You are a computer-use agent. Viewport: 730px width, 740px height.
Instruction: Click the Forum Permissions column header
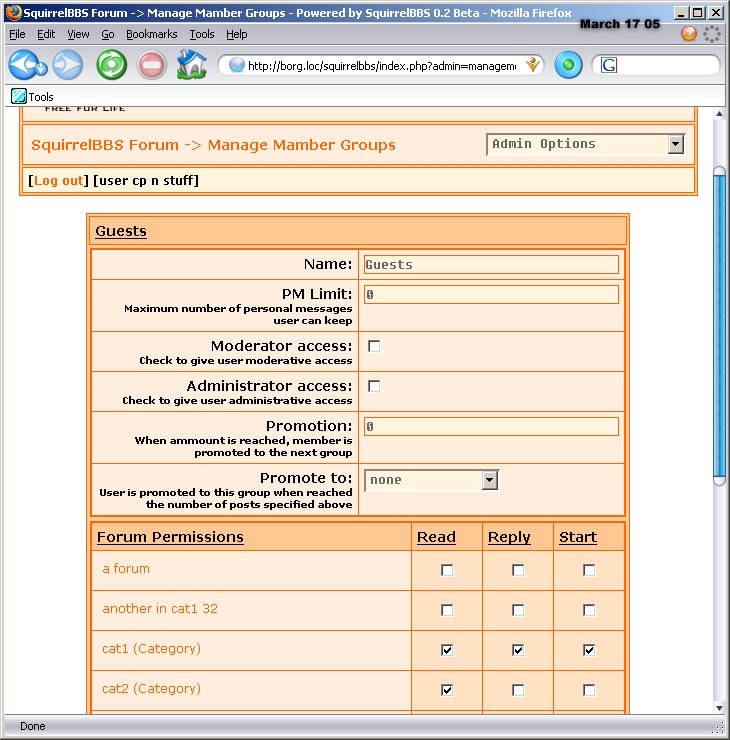[170, 537]
